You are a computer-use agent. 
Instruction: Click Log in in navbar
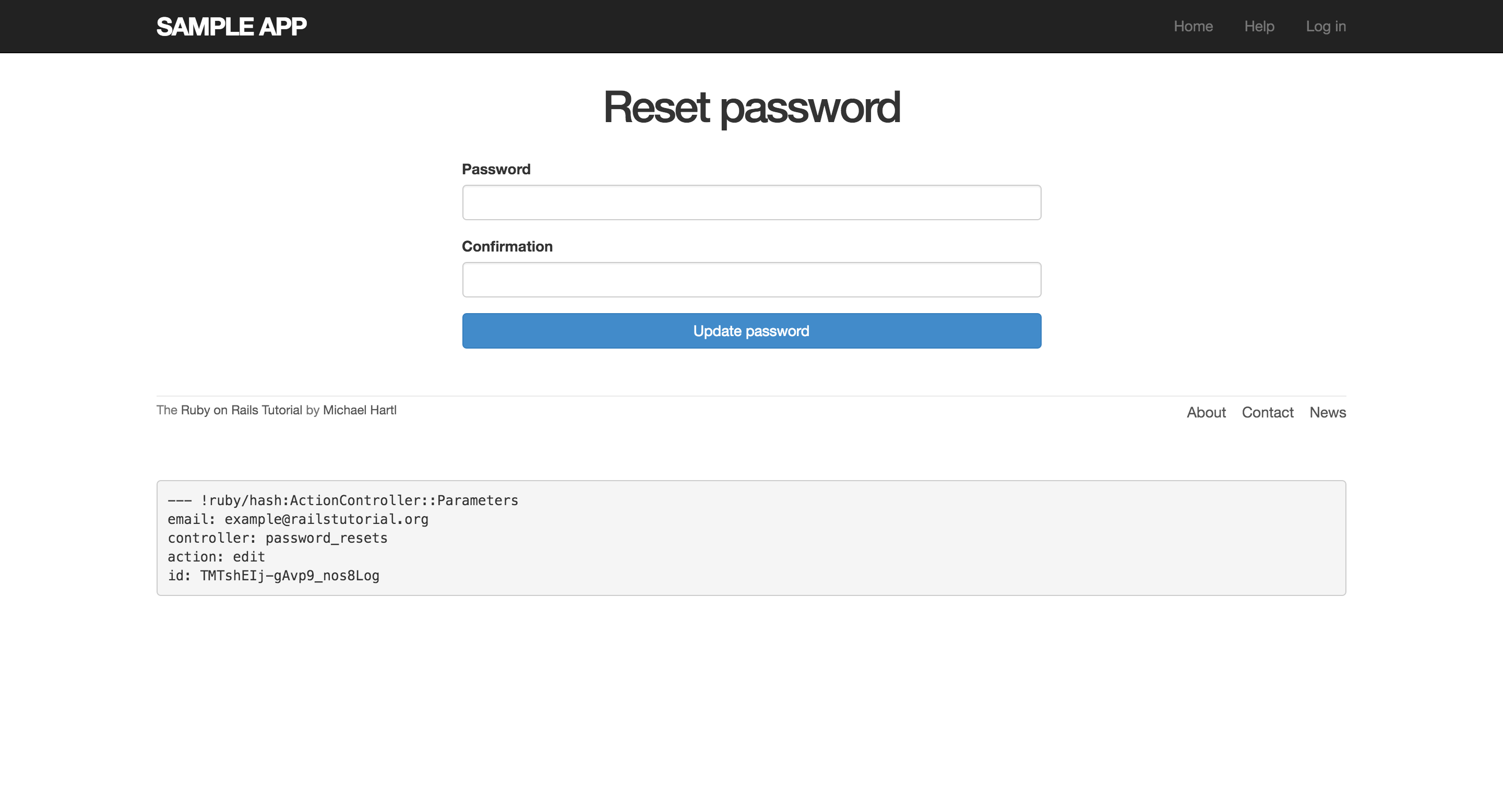(x=1325, y=26)
